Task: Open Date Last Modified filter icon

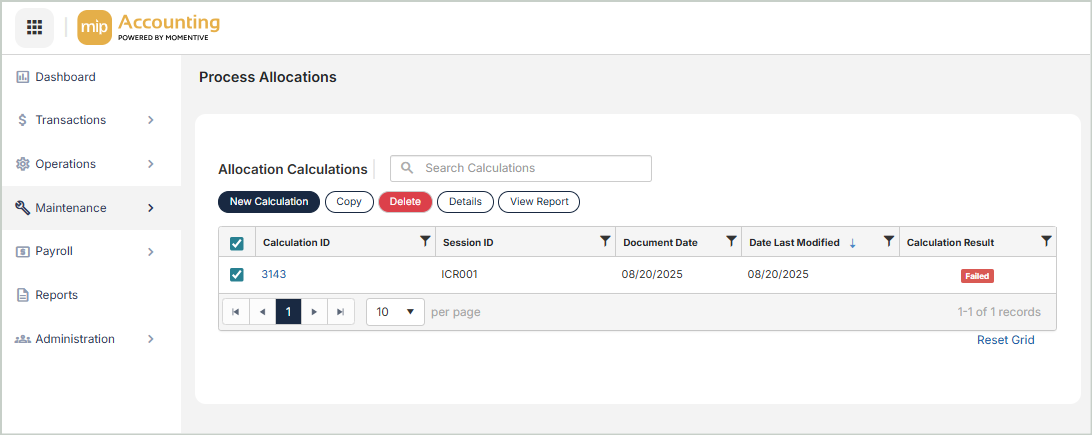Action: pos(888,241)
